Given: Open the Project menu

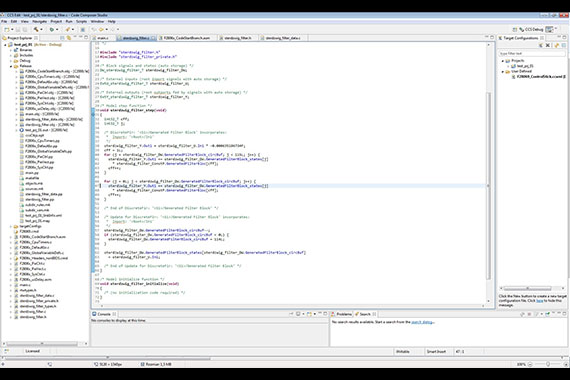Looking at the screenshot, I should (x=56, y=21).
